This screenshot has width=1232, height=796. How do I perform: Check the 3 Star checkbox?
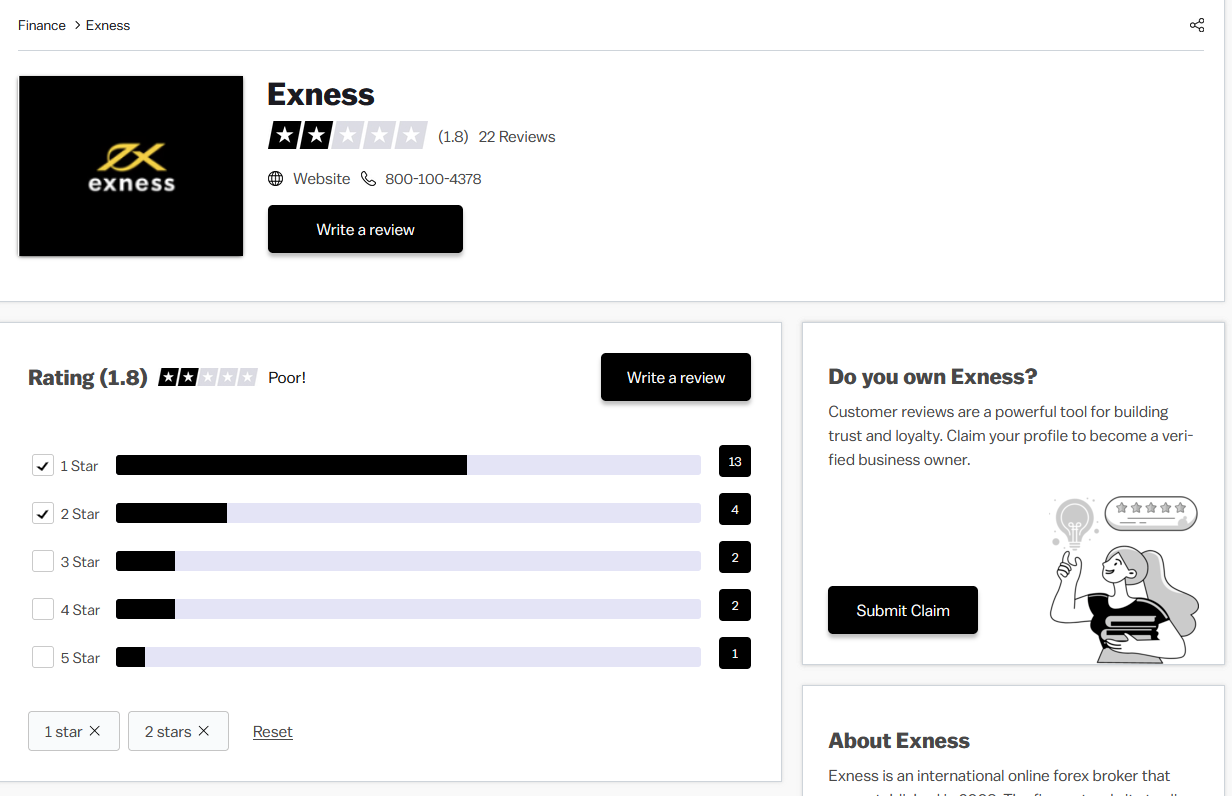(43, 562)
